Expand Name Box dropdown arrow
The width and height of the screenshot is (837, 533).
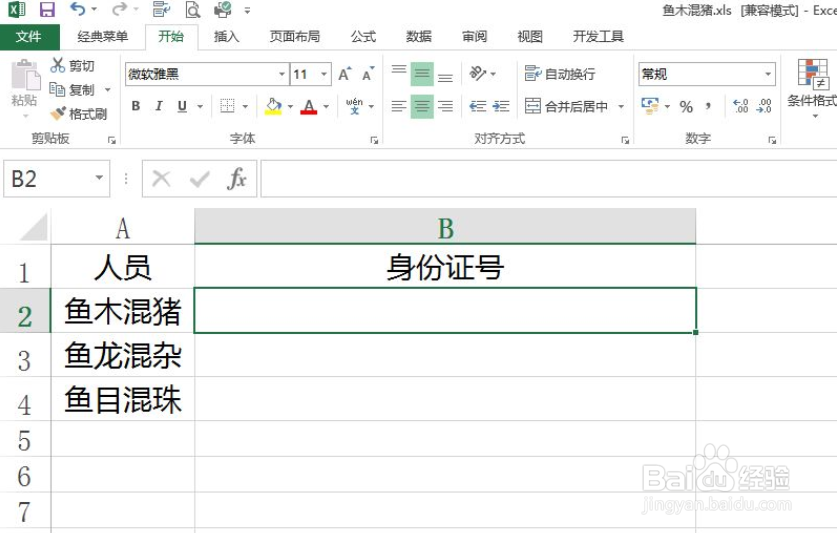pos(99,178)
